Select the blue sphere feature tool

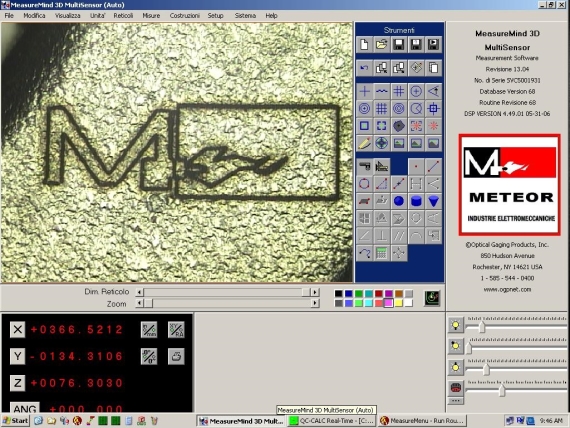click(399, 201)
